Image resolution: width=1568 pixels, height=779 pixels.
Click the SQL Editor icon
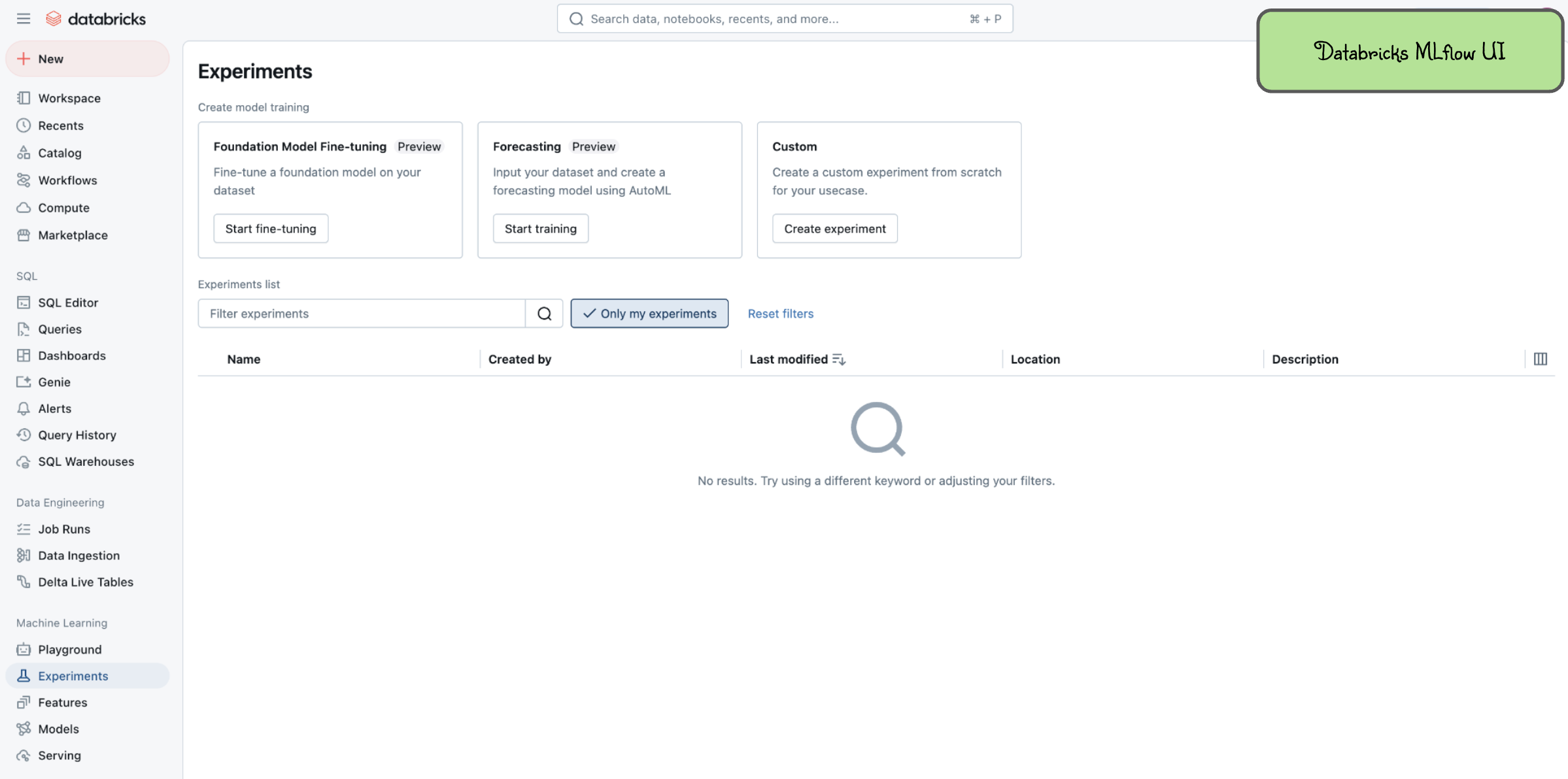(x=24, y=302)
